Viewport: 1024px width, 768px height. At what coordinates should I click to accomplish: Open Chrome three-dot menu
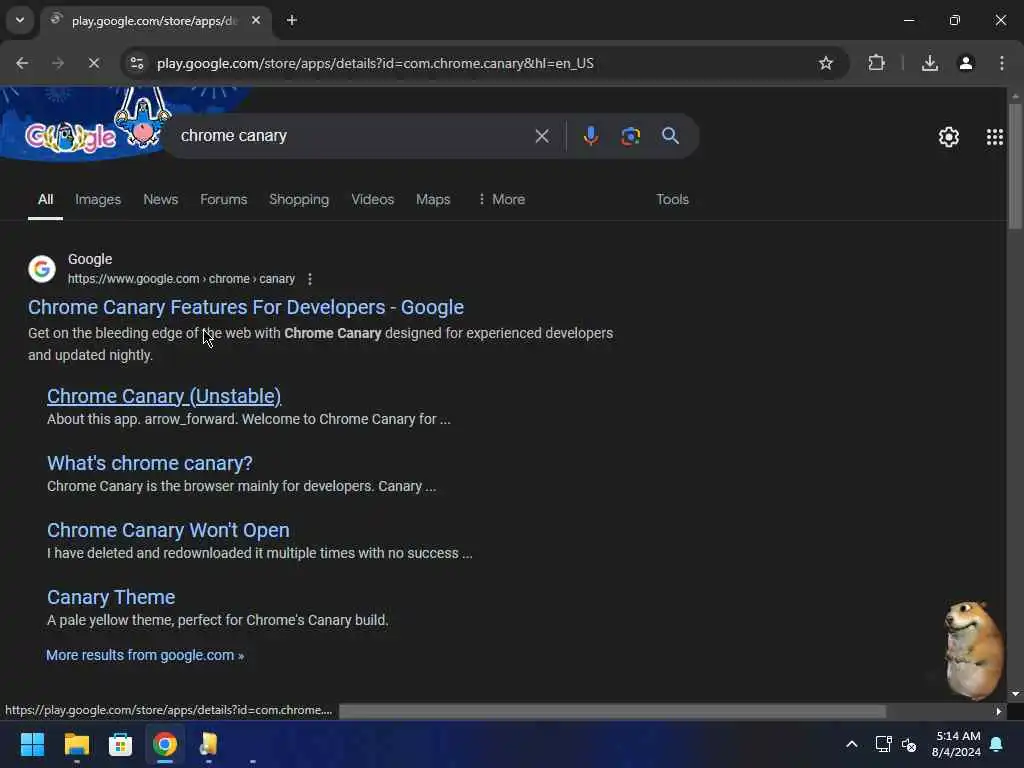point(1002,63)
